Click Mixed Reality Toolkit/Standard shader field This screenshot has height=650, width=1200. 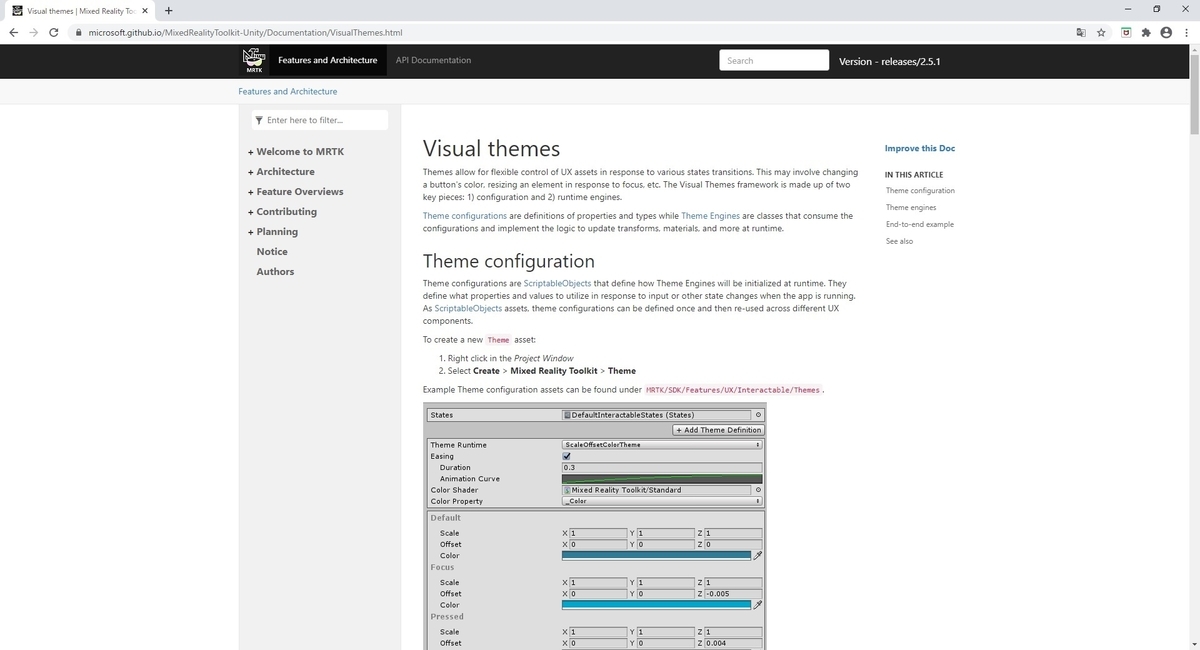point(656,490)
